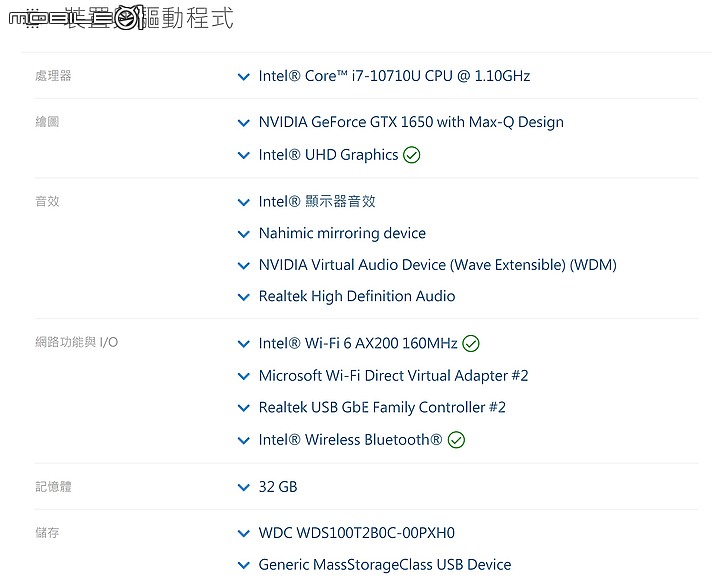Screen dimensions: 720x577
Task: Expand the WDC WDS100T2B0C-00PXH0 chevron
Action: (x=244, y=534)
